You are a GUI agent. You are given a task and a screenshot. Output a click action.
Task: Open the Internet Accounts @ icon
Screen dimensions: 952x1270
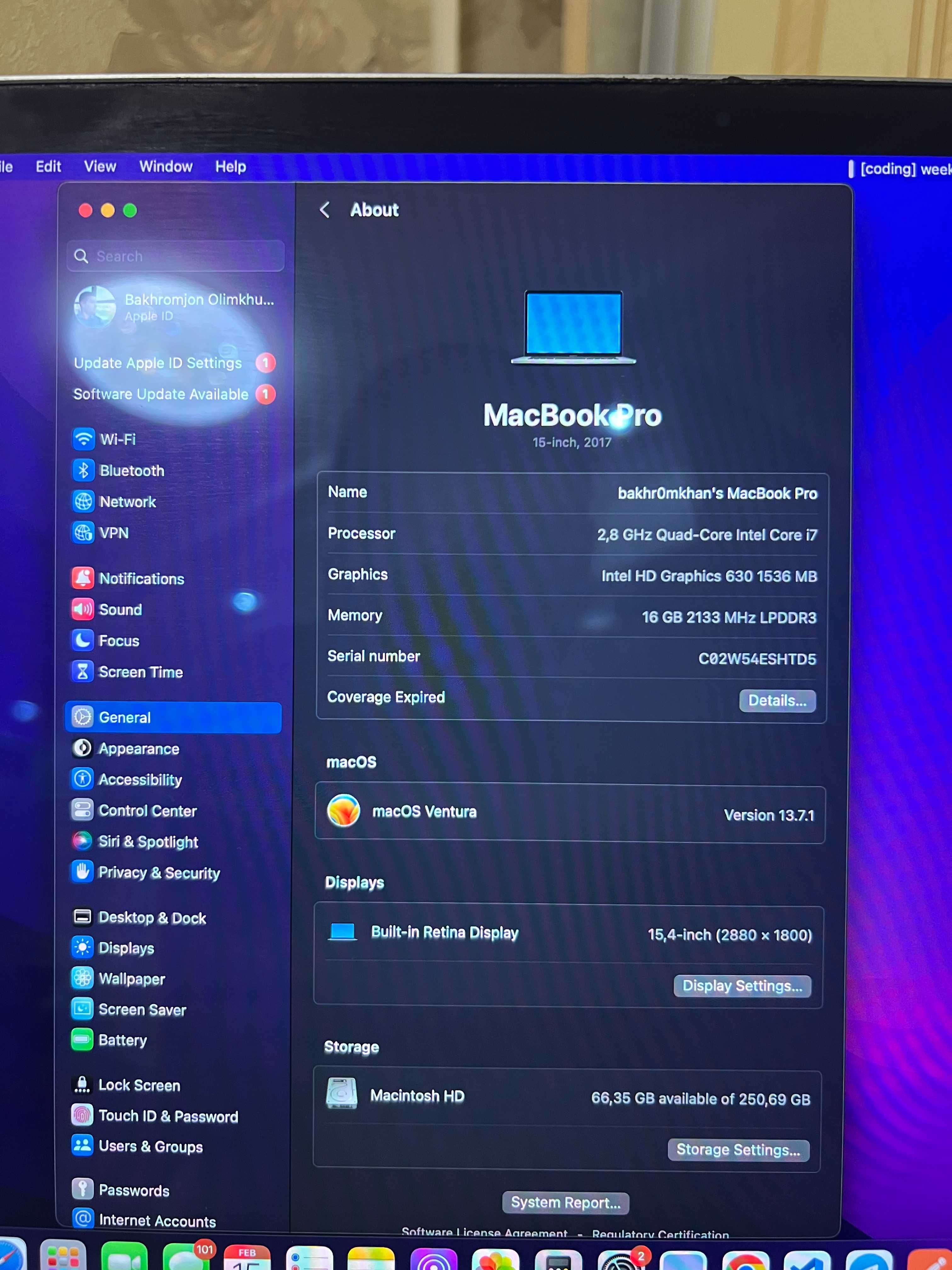coord(83,1219)
